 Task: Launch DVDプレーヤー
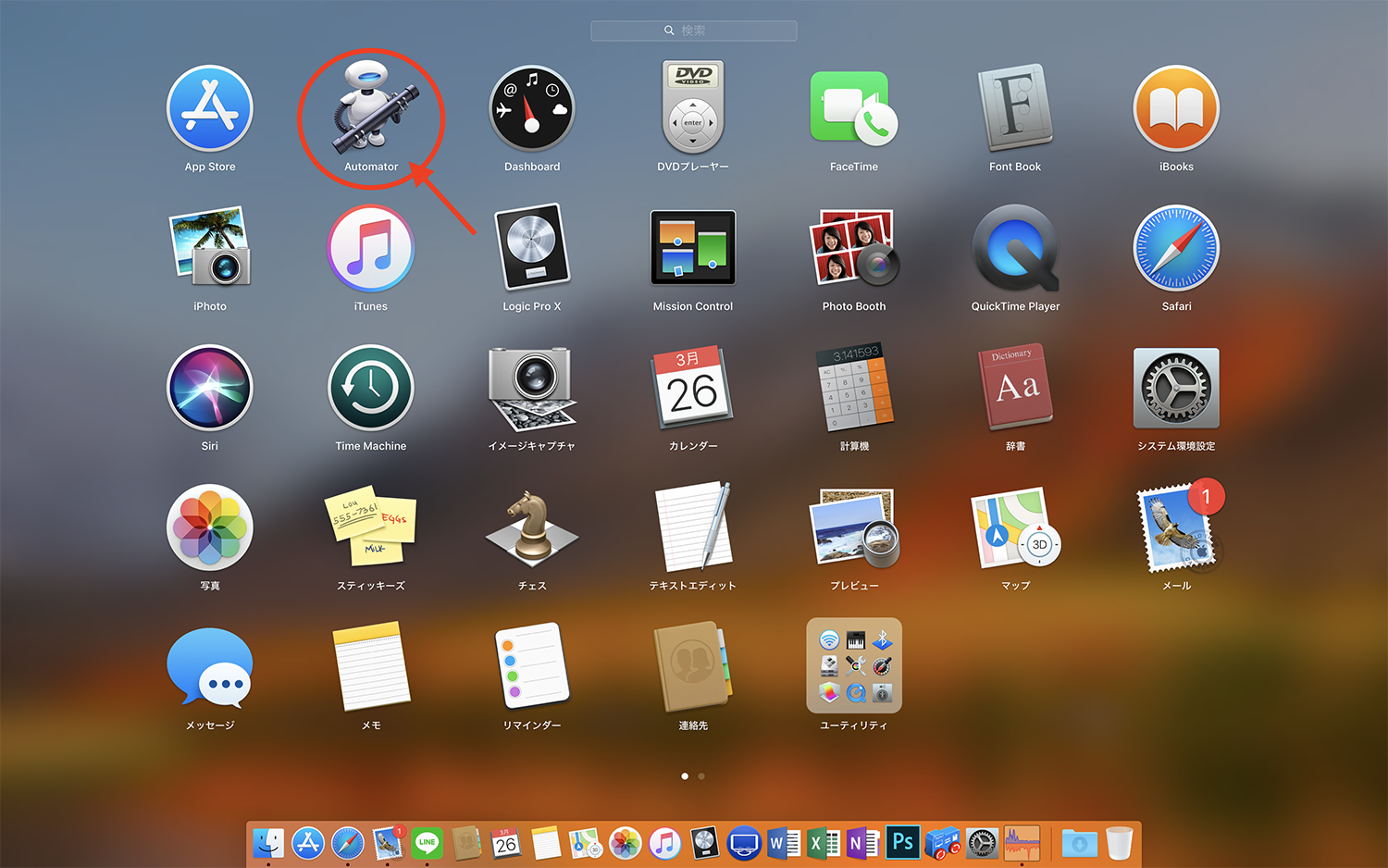point(693,106)
